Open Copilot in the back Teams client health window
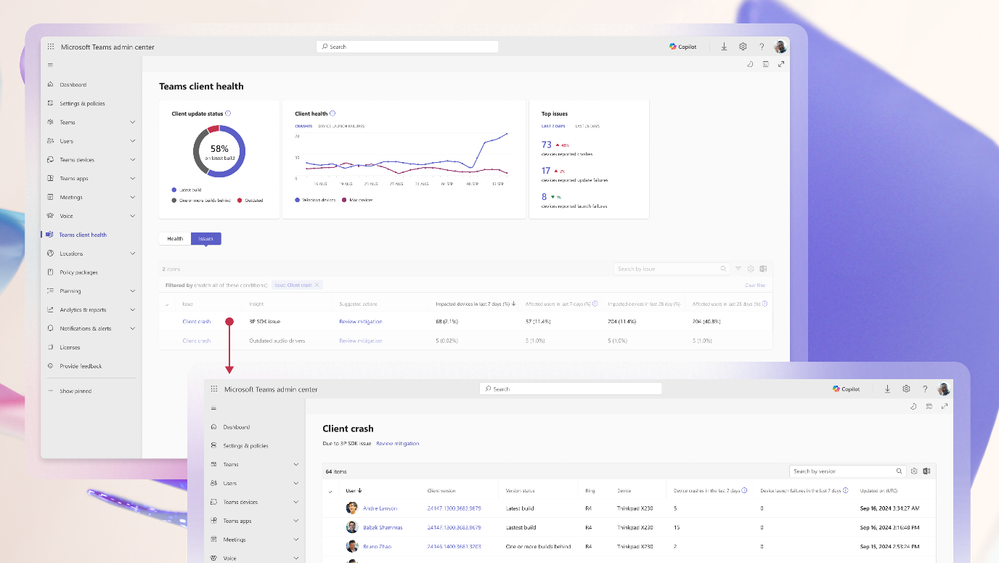Viewport: 999px width, 563px height. (x=683, y=46)
